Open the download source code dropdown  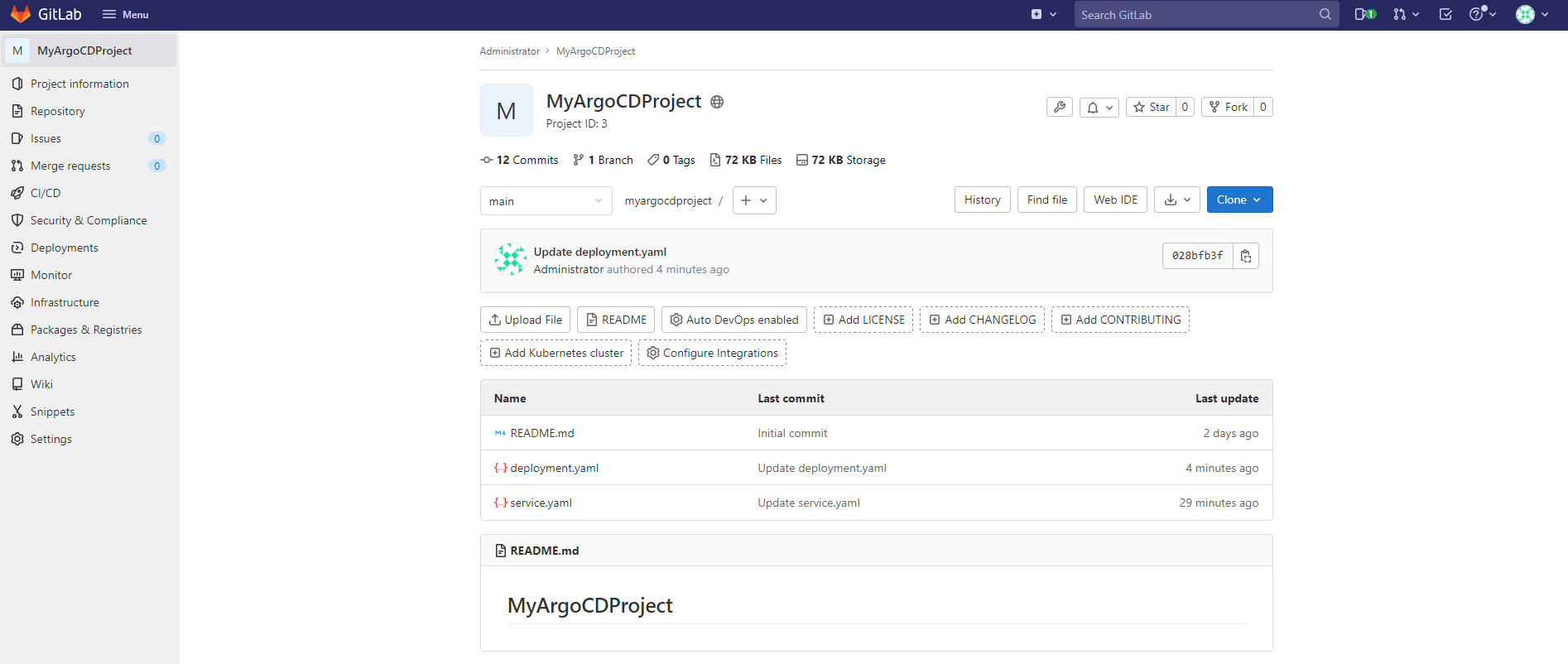pyautogui.click(x=1177, y=200)
